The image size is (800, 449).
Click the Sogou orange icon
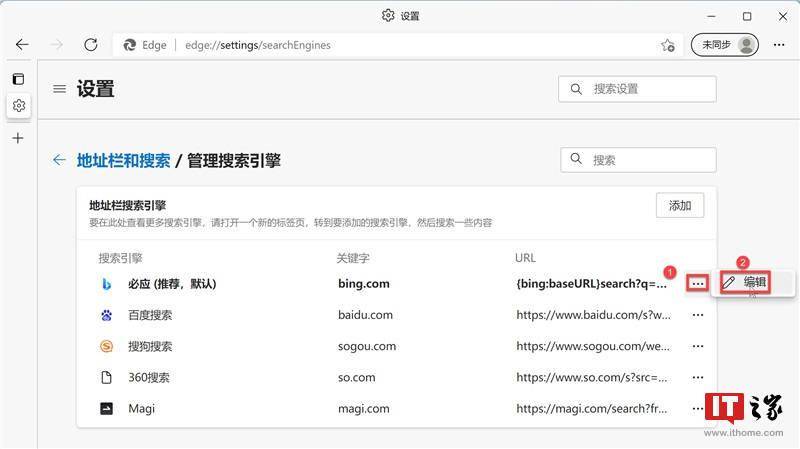[x=106, y=346]
